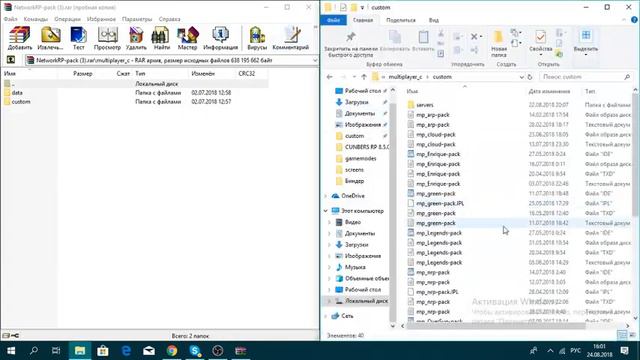The width and height of the screenshot is (640, 360).
Task: Open the Параметры menu in WinRAR
Action: 137,19
